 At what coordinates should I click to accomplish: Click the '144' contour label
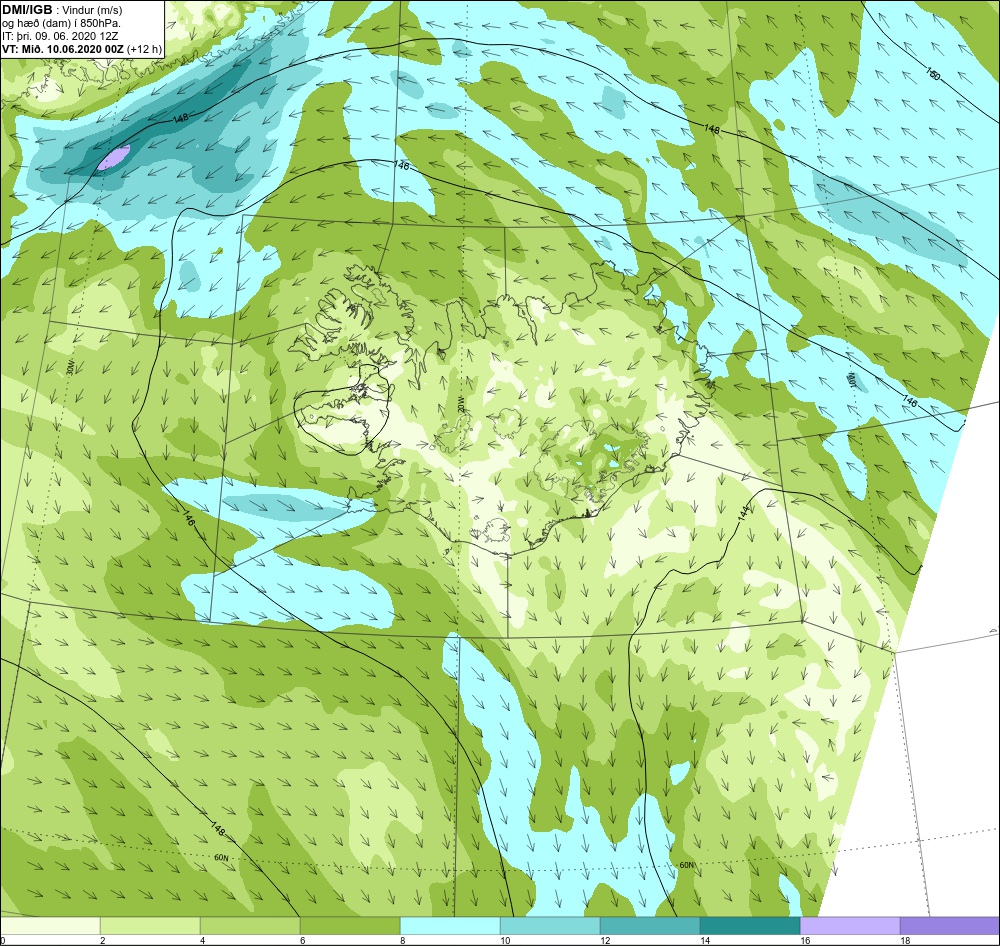click(744, 513)
